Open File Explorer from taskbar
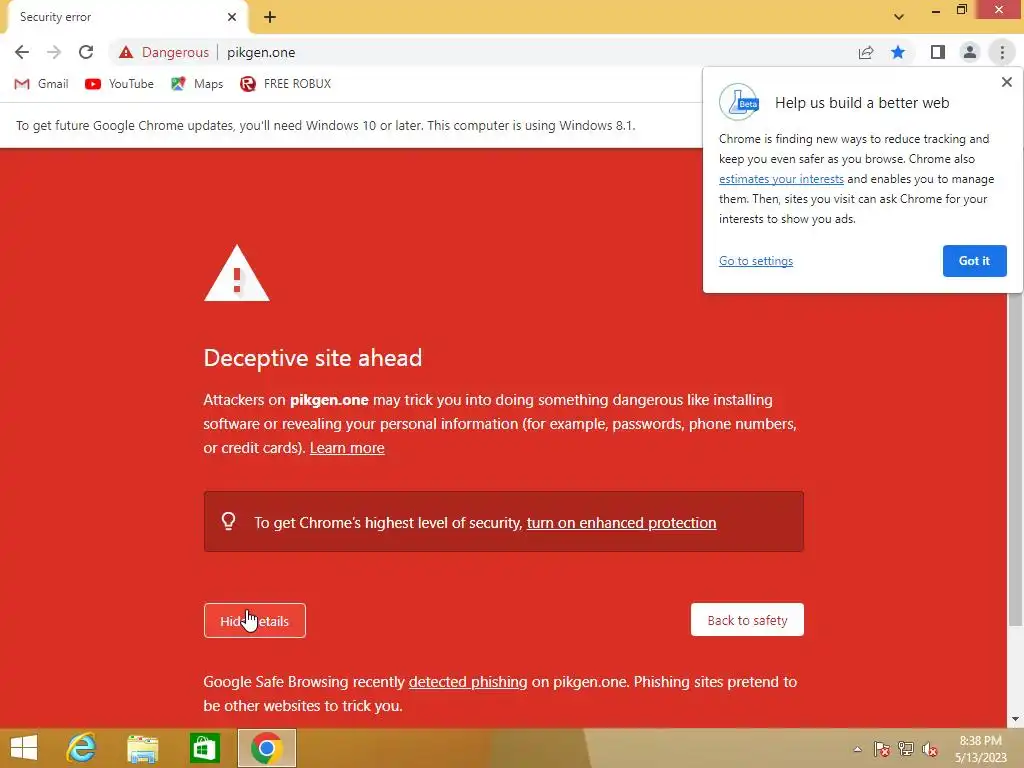 click(142, 748)
